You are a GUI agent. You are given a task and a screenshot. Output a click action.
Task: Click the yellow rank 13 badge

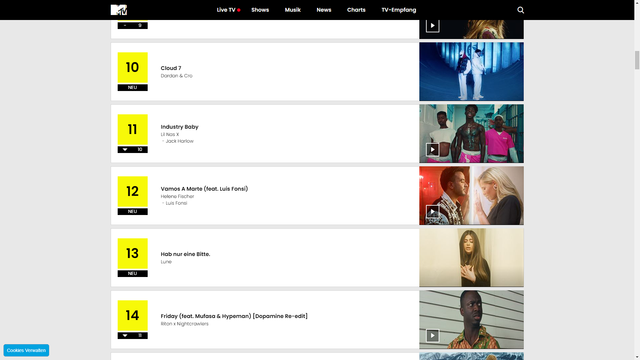pyautogui.click(x=133, y=253)
